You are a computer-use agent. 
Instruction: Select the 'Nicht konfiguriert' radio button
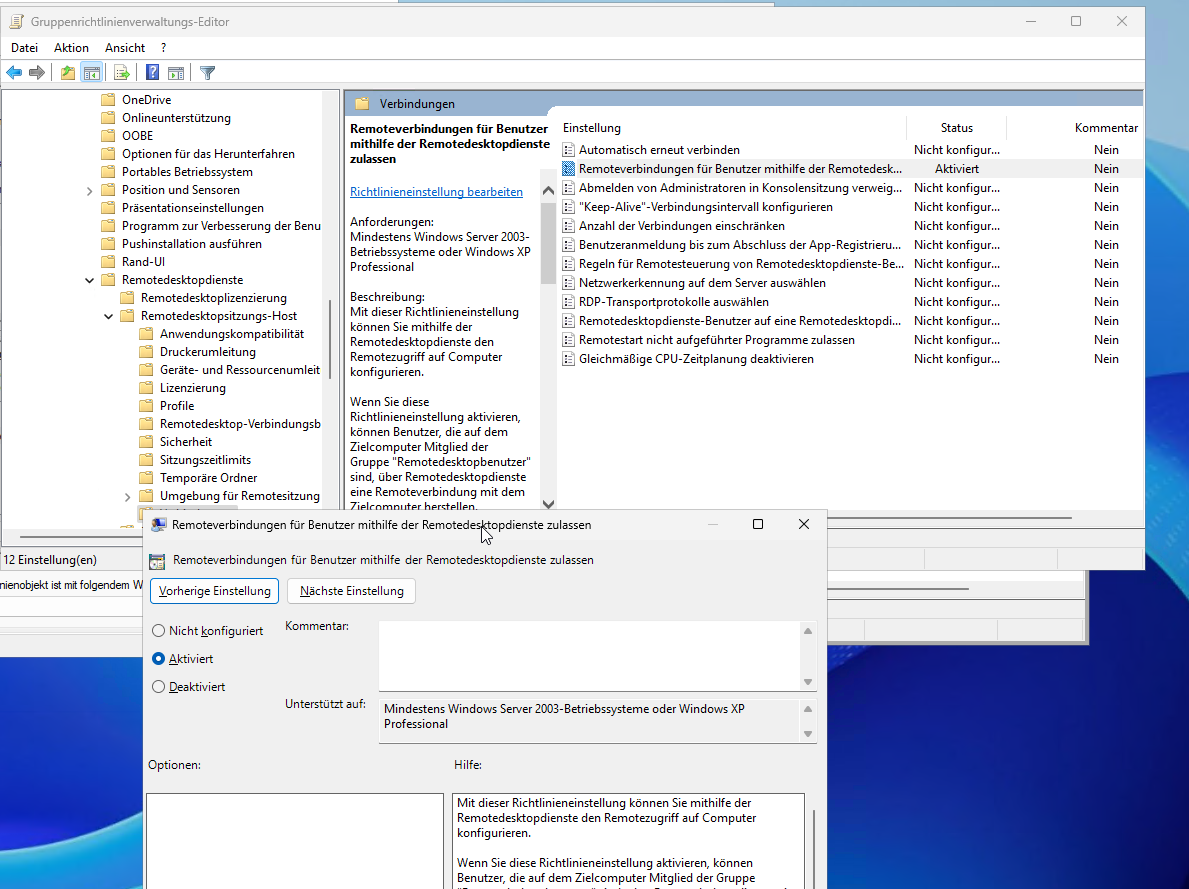click(158, 631)
